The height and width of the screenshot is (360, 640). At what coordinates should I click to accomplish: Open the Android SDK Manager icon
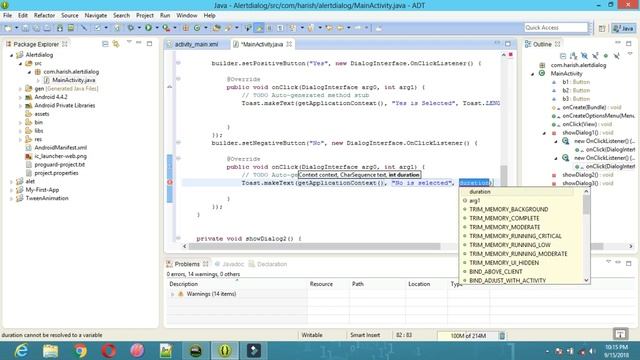60,28
